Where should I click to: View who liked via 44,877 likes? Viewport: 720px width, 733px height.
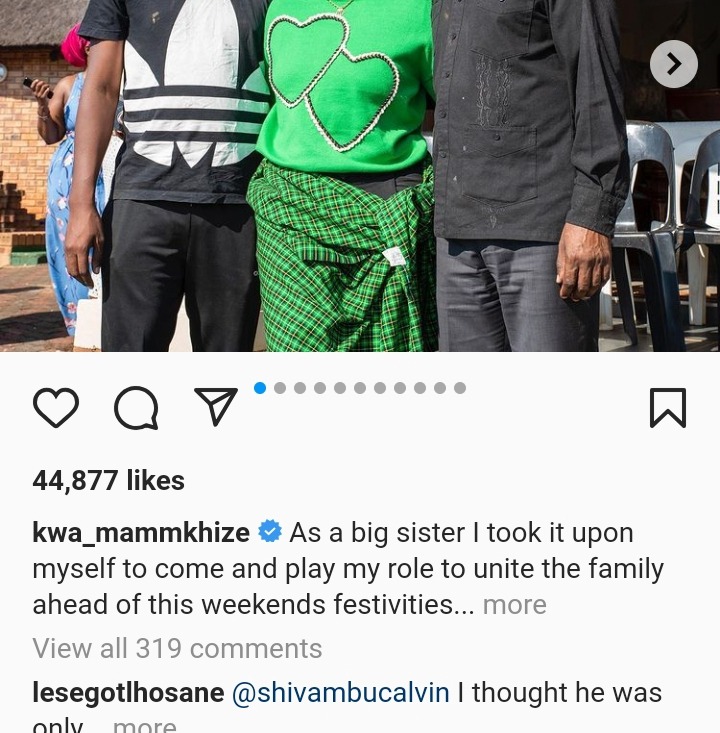(108, 480)
